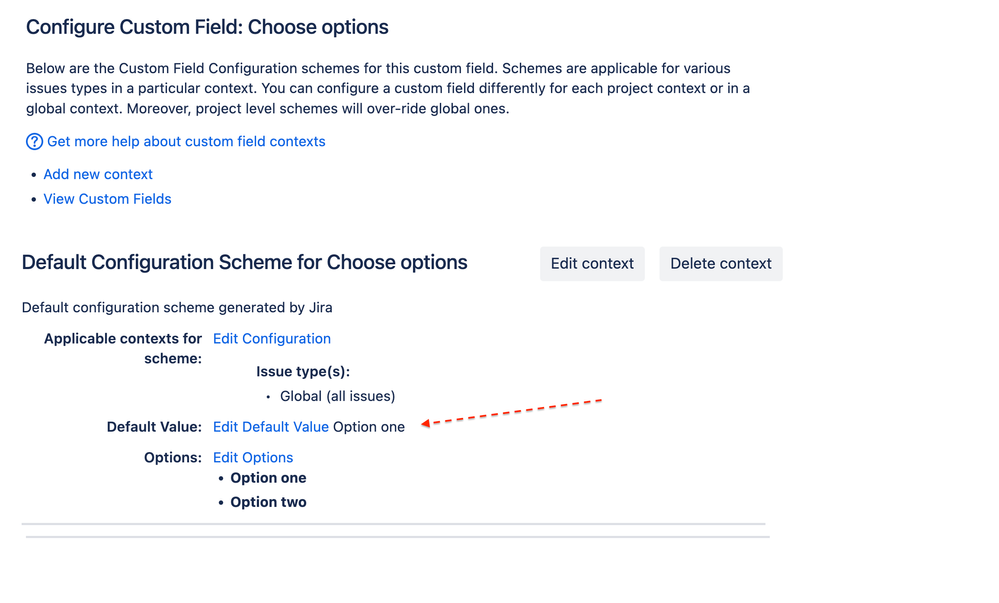The image size is (999, 603).
Task: Click the 'Edit Default Value' link
Action: point(271,427)
